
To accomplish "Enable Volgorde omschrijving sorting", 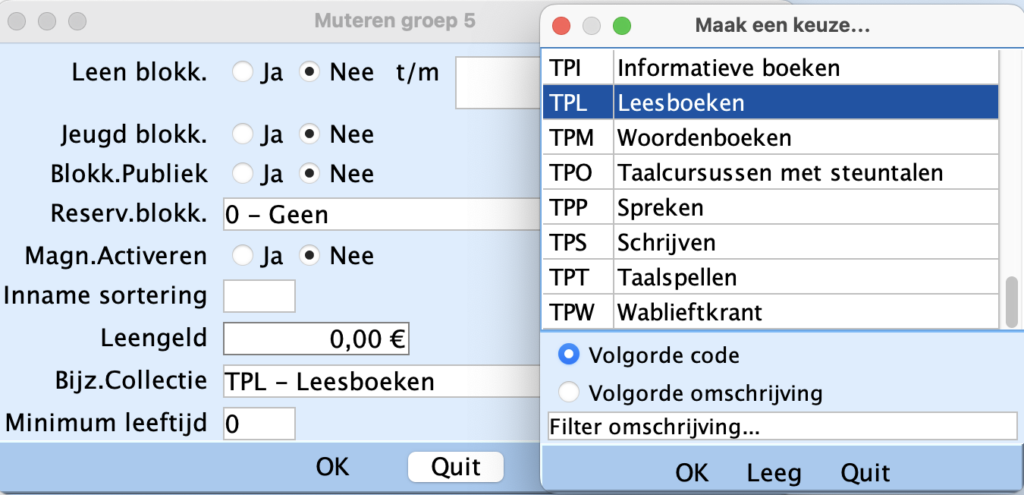I will point(569,391).
